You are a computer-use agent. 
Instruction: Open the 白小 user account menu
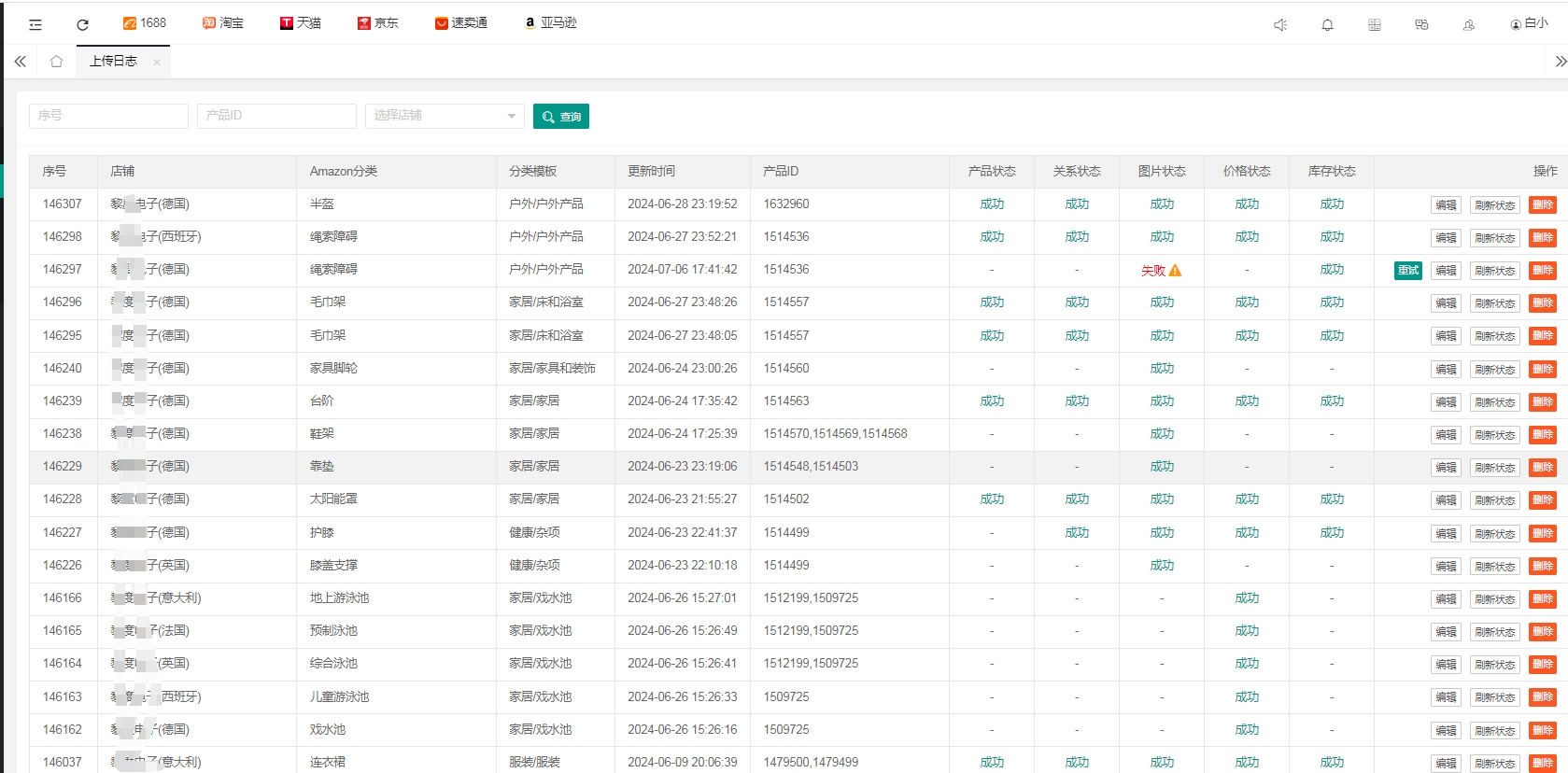coord(1529,23)
